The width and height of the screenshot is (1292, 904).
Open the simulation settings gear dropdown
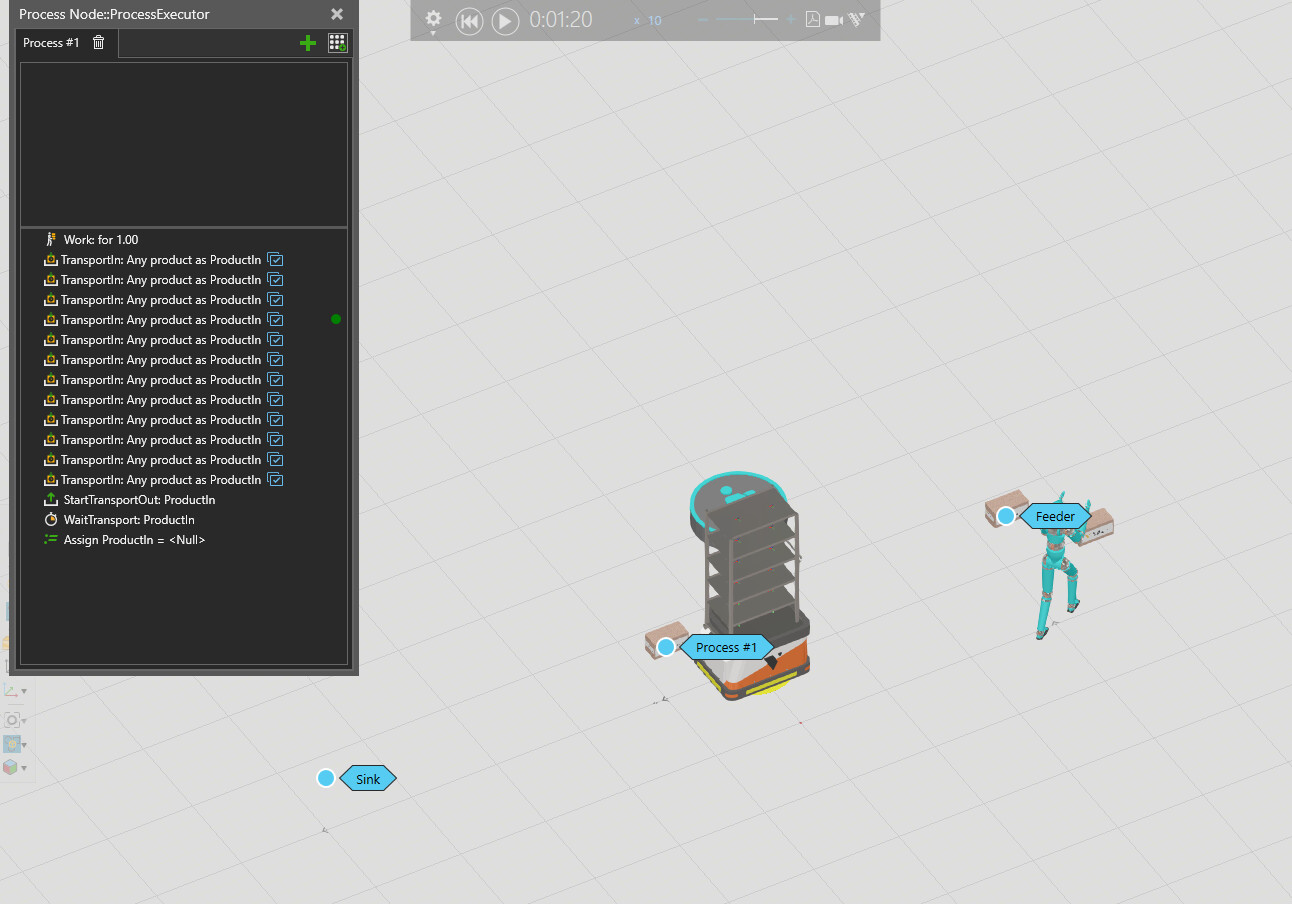point(433,20)
